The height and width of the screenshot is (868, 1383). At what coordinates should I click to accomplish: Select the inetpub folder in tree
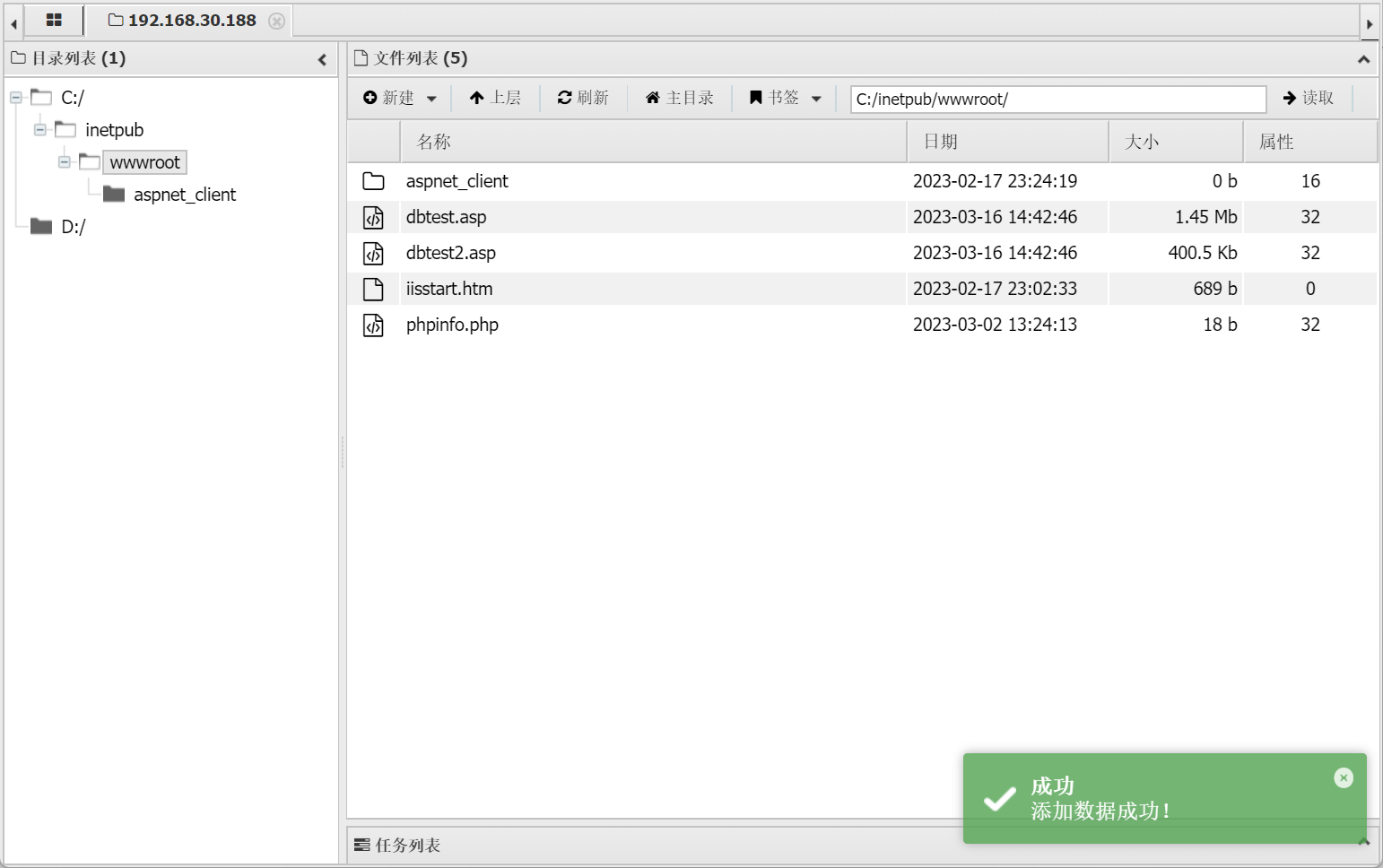(x=114, y=130)
